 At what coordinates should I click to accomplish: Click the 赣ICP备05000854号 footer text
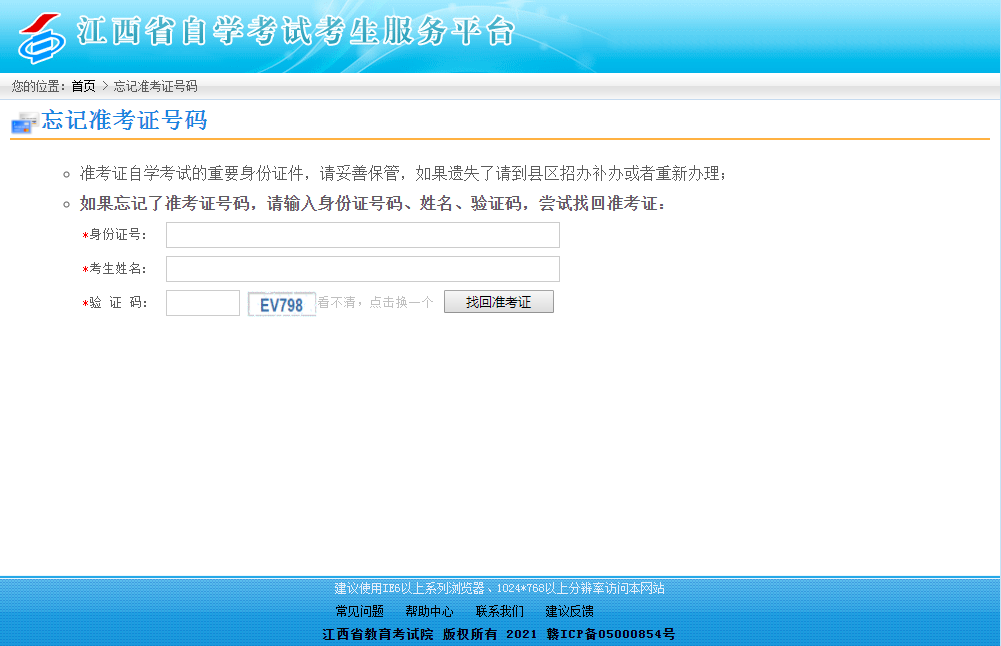click(x=610, y=634)
